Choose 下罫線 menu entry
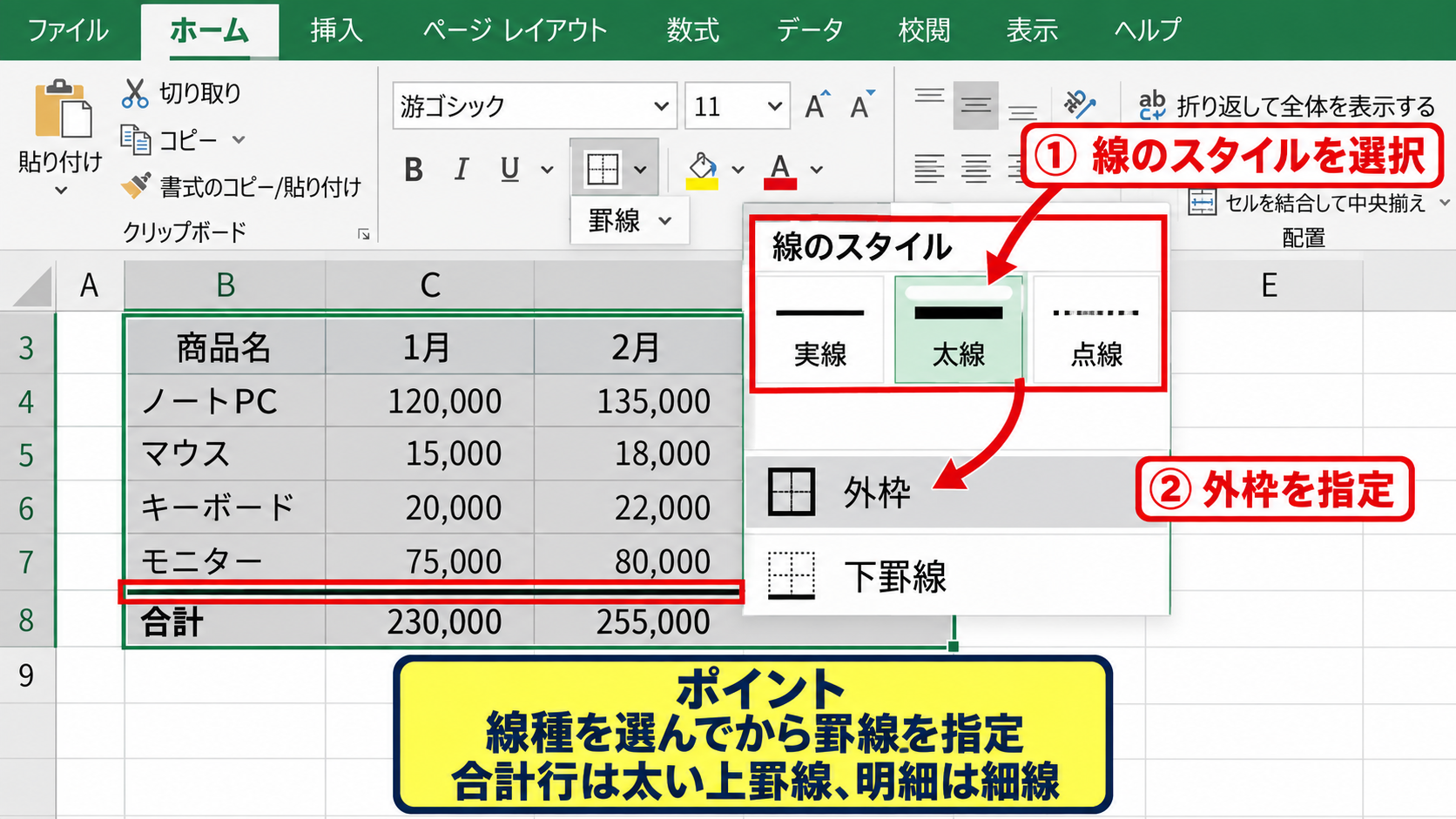The image size is (1456, 819). pyautogui.click(x=957, y=575)
